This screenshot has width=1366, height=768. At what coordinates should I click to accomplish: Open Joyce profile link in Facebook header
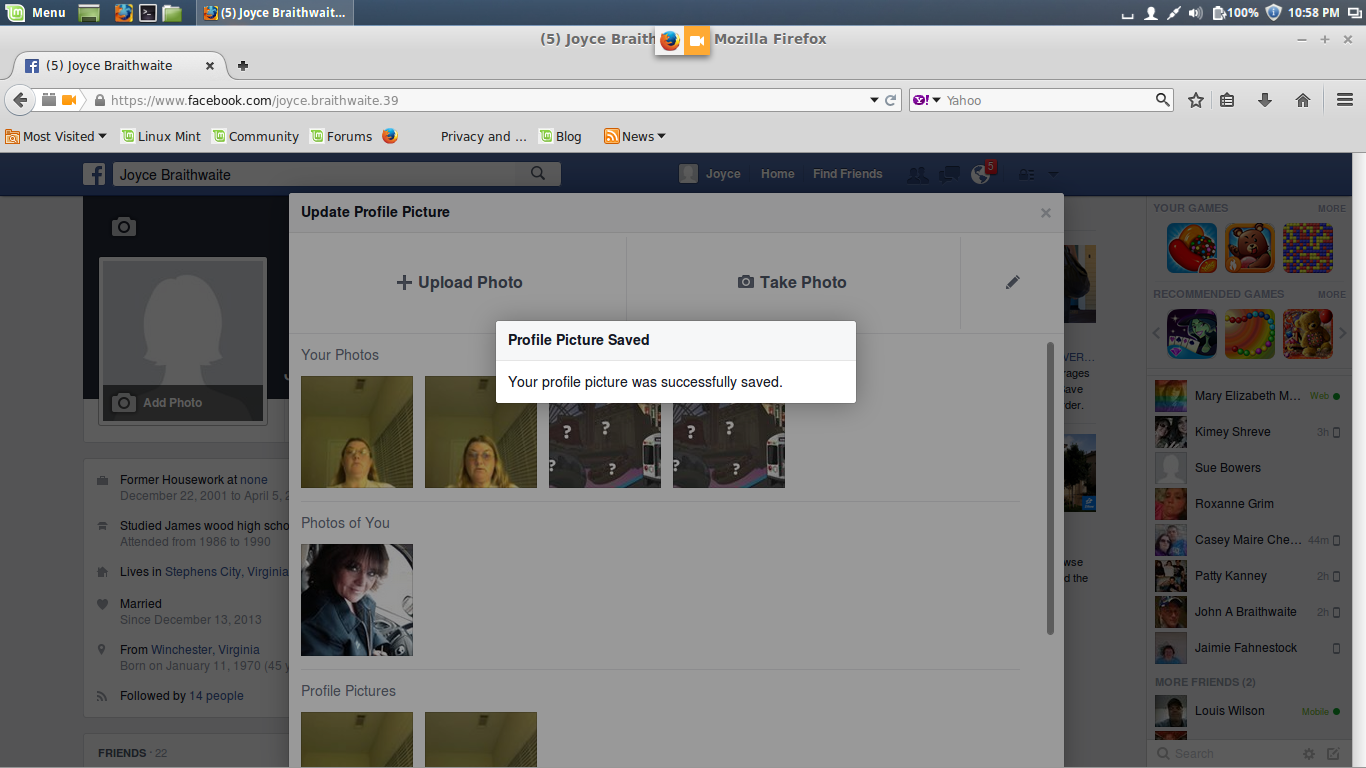click(710, 174)
